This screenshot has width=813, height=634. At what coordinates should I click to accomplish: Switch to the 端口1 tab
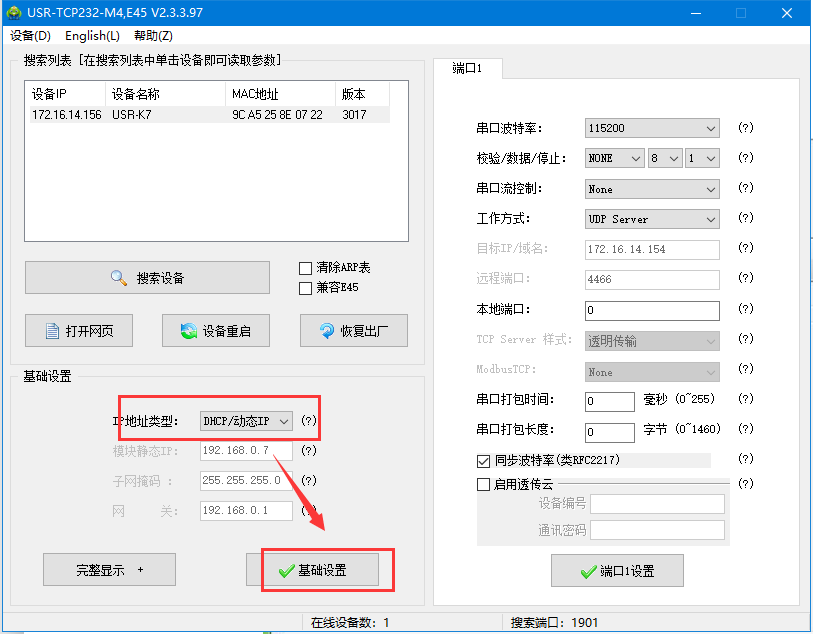467,69
